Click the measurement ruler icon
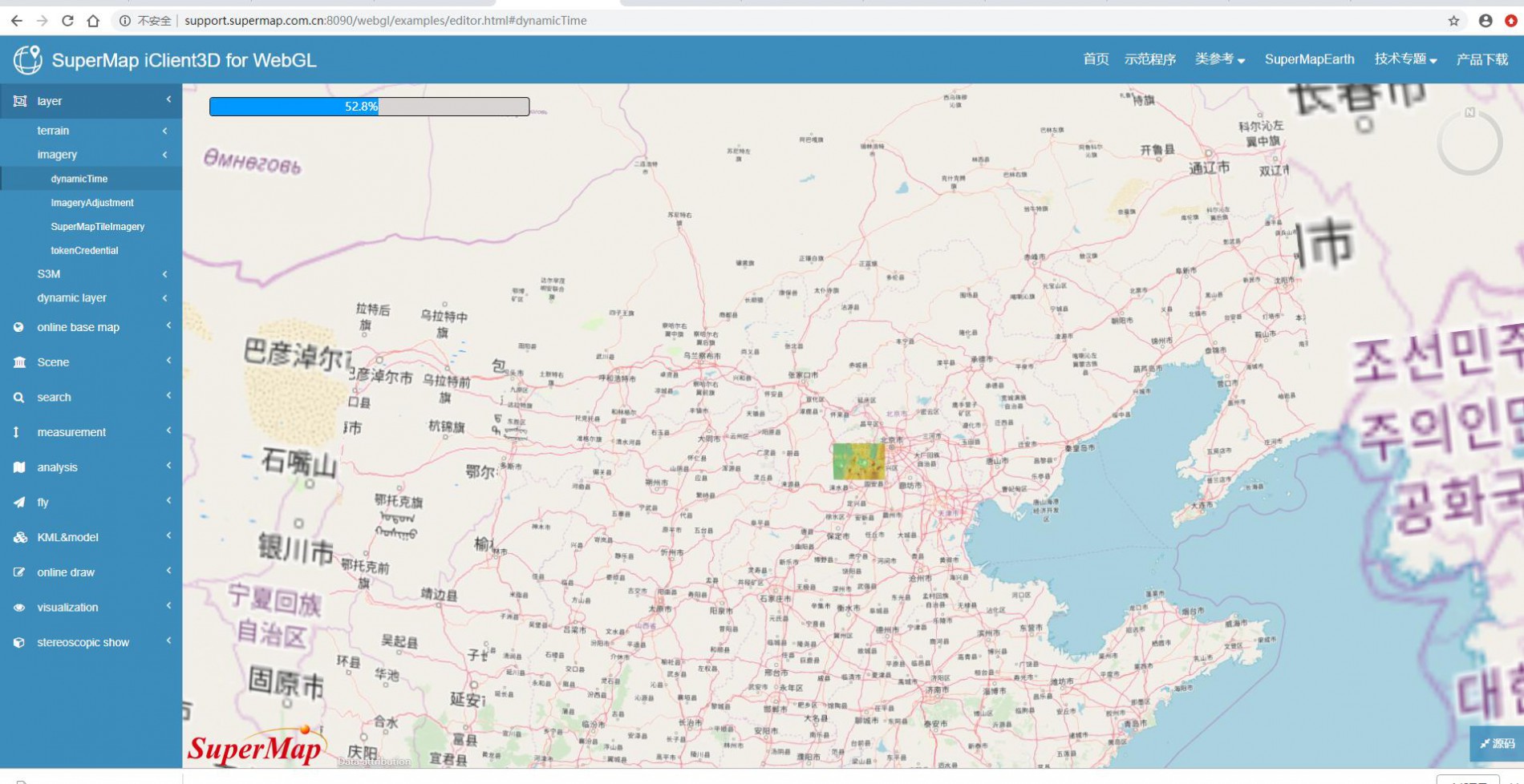Screen dimensions: 1524x784 16,432
